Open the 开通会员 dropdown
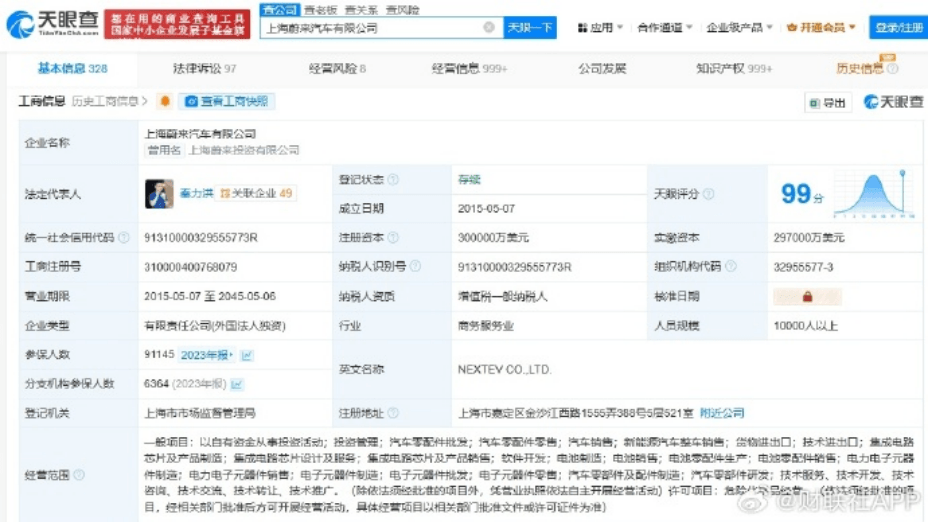The height and width of the screenshot is (522, 929). (x=821, y=27)
